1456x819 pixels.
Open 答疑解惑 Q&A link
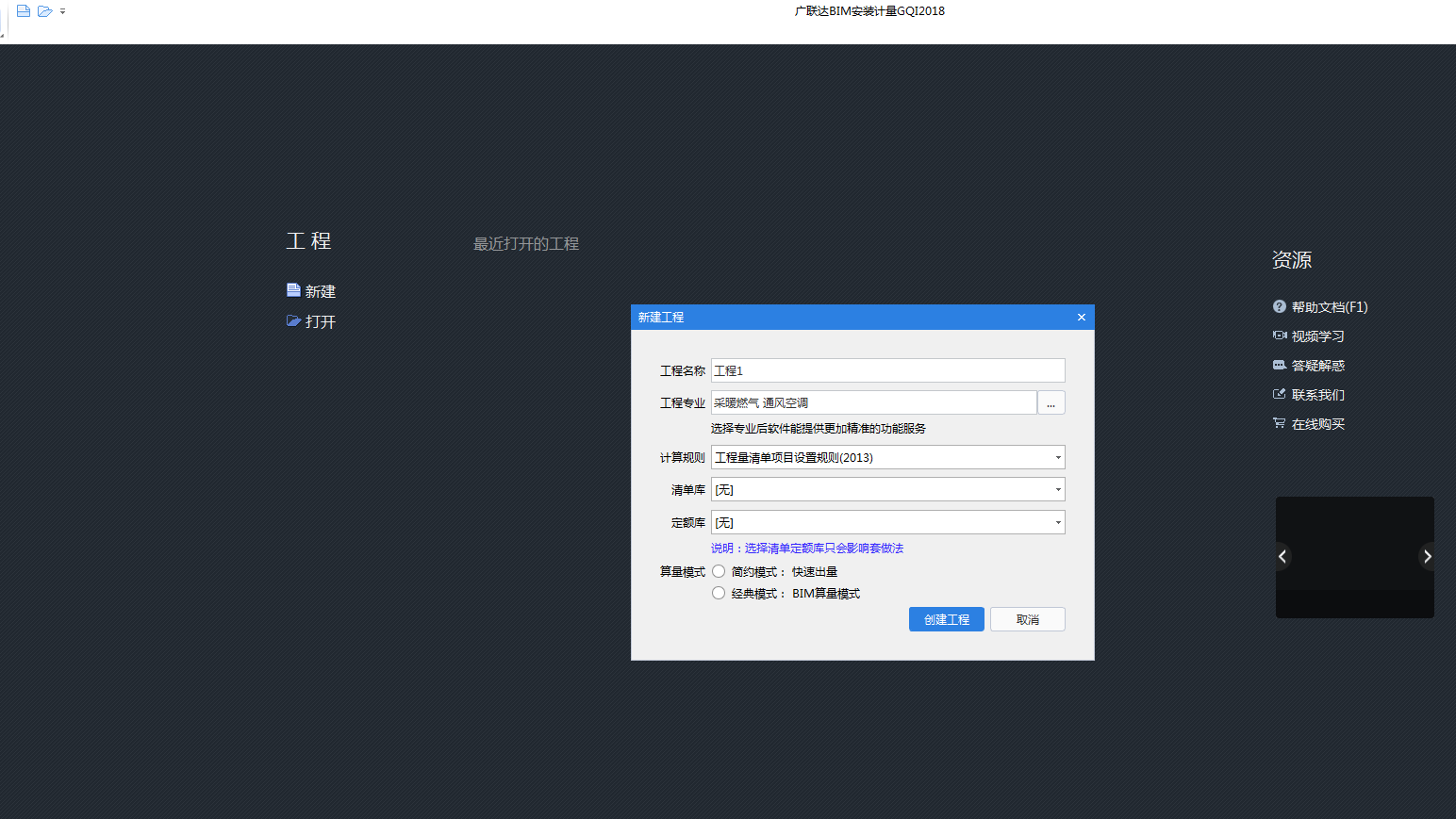[x=1318, y=366]
